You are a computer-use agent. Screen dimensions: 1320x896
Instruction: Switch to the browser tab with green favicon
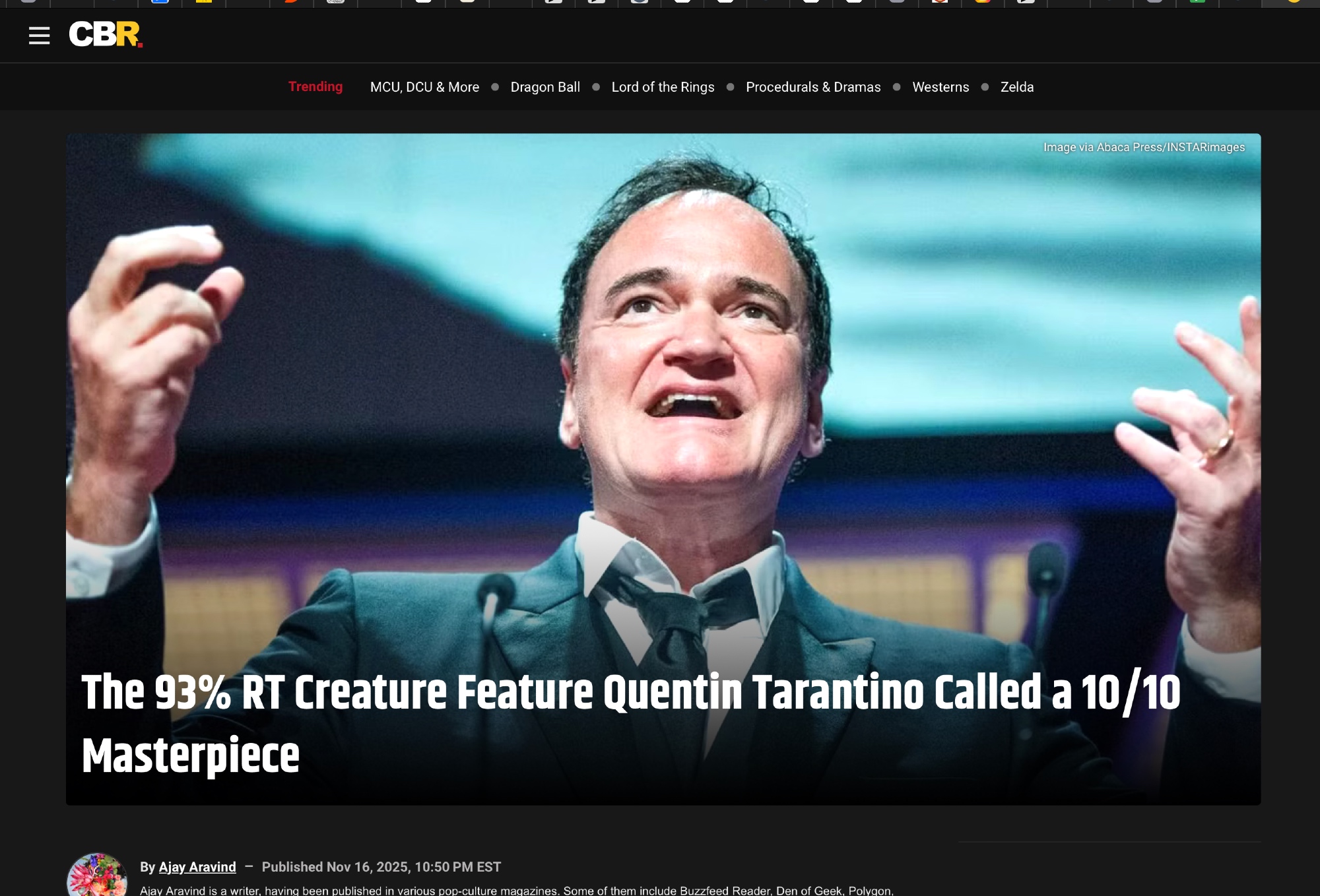[1197, 2]
